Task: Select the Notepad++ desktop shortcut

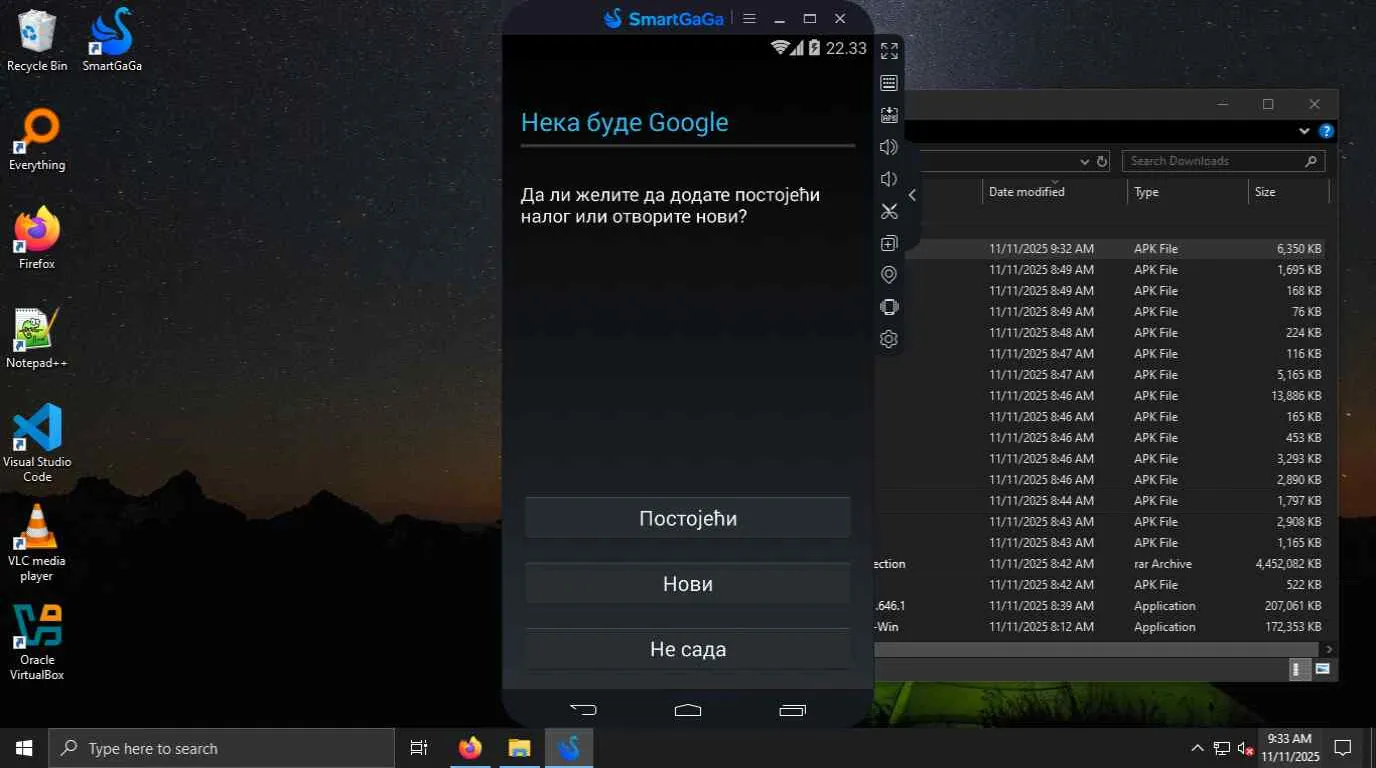Action: point(37,338)
